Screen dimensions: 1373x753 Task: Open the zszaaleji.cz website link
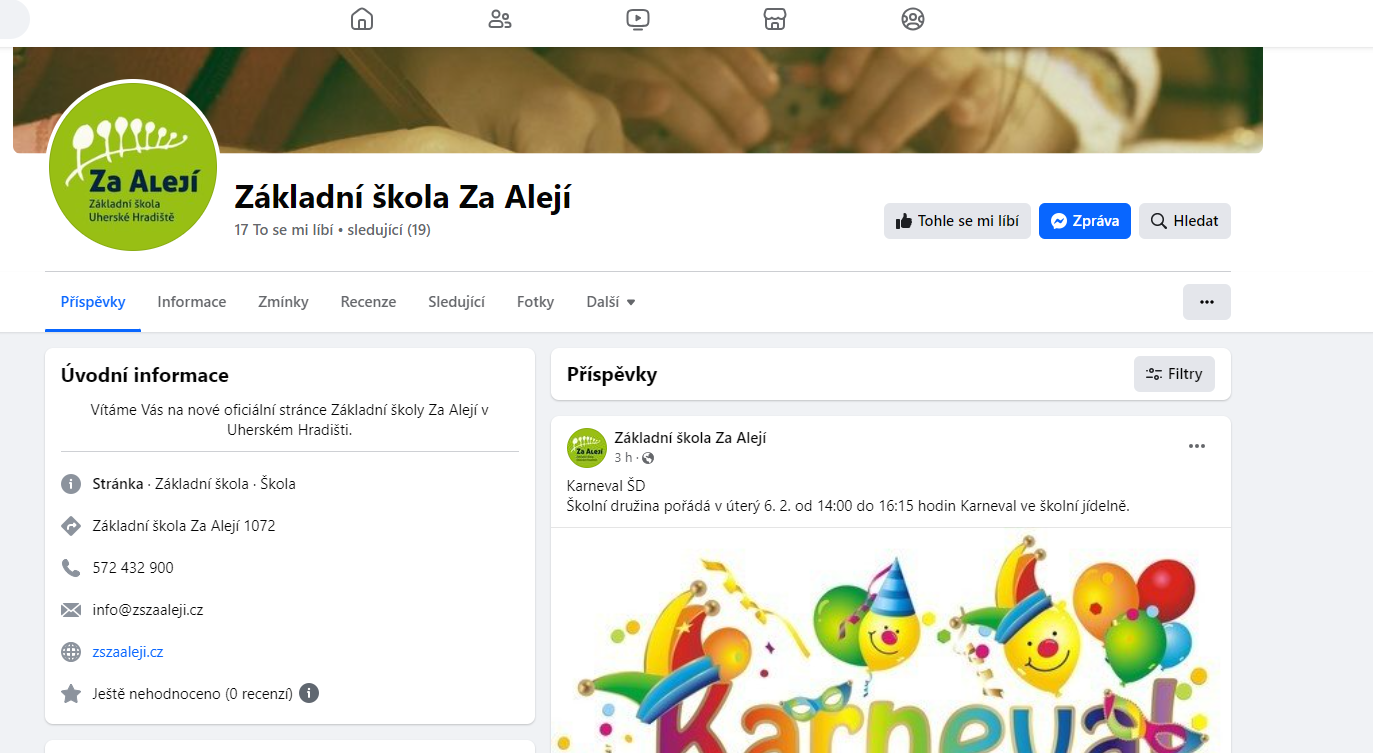point(128,652)
